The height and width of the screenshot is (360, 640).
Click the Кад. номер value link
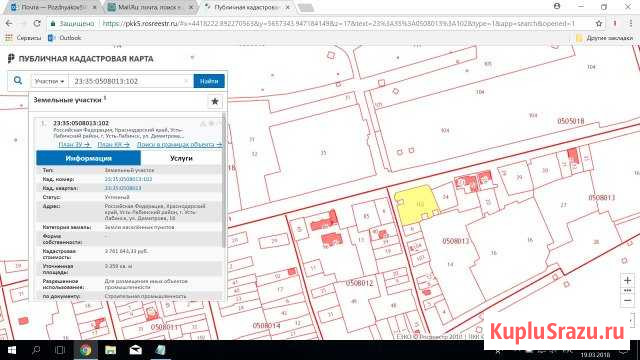point(128,179)
